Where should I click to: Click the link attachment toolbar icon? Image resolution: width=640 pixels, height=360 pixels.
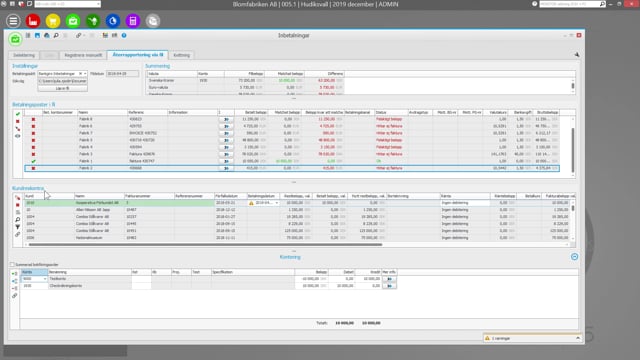coord(78,36)
